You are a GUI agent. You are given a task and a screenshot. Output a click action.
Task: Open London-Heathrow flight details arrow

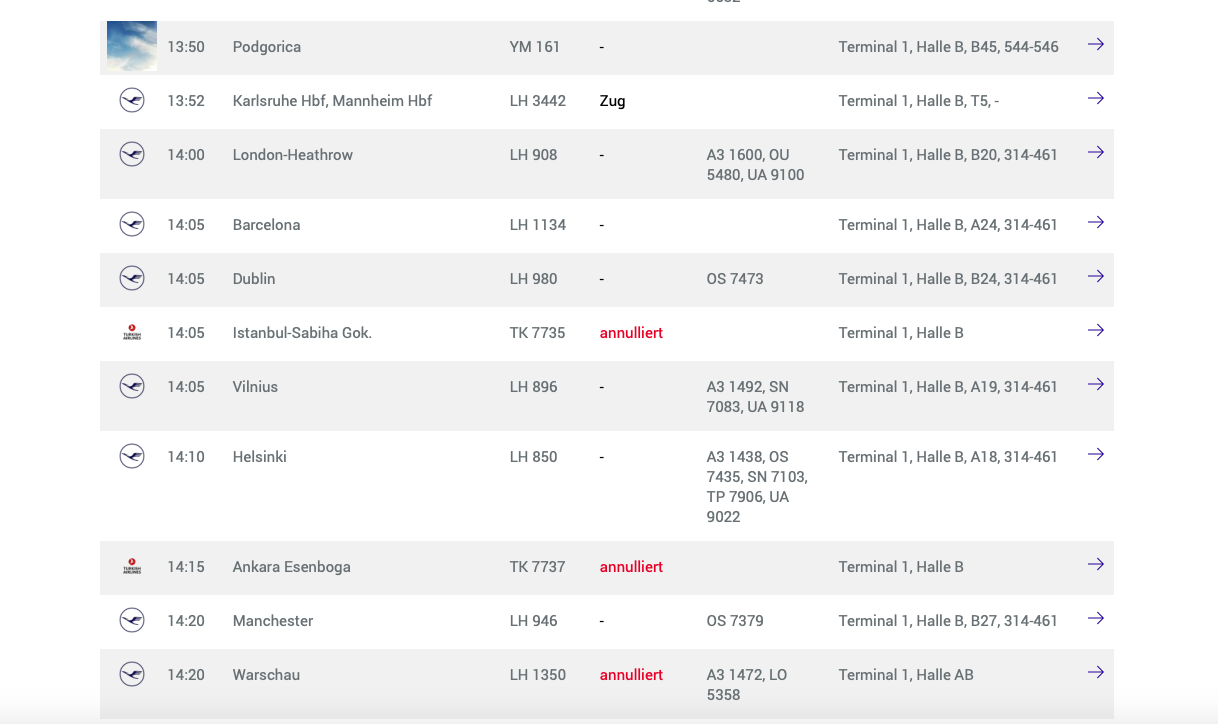(x=1096, y=153)
